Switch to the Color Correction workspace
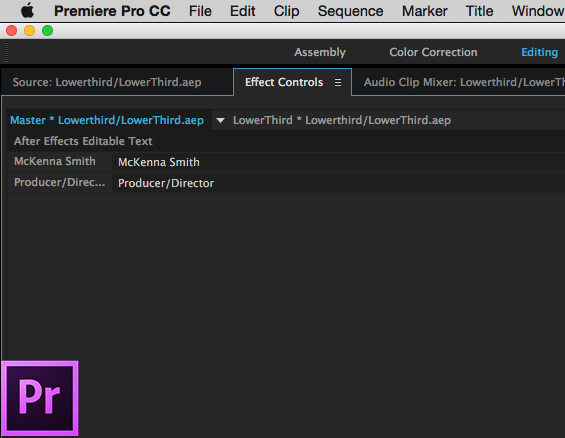Screen dimensions: 565x438 [x=433, y=52]
